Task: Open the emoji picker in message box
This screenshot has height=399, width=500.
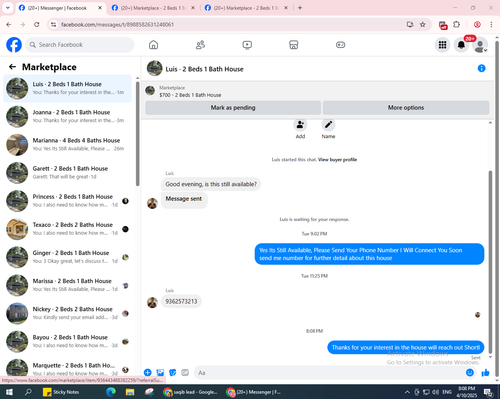Action: point(470,372)
